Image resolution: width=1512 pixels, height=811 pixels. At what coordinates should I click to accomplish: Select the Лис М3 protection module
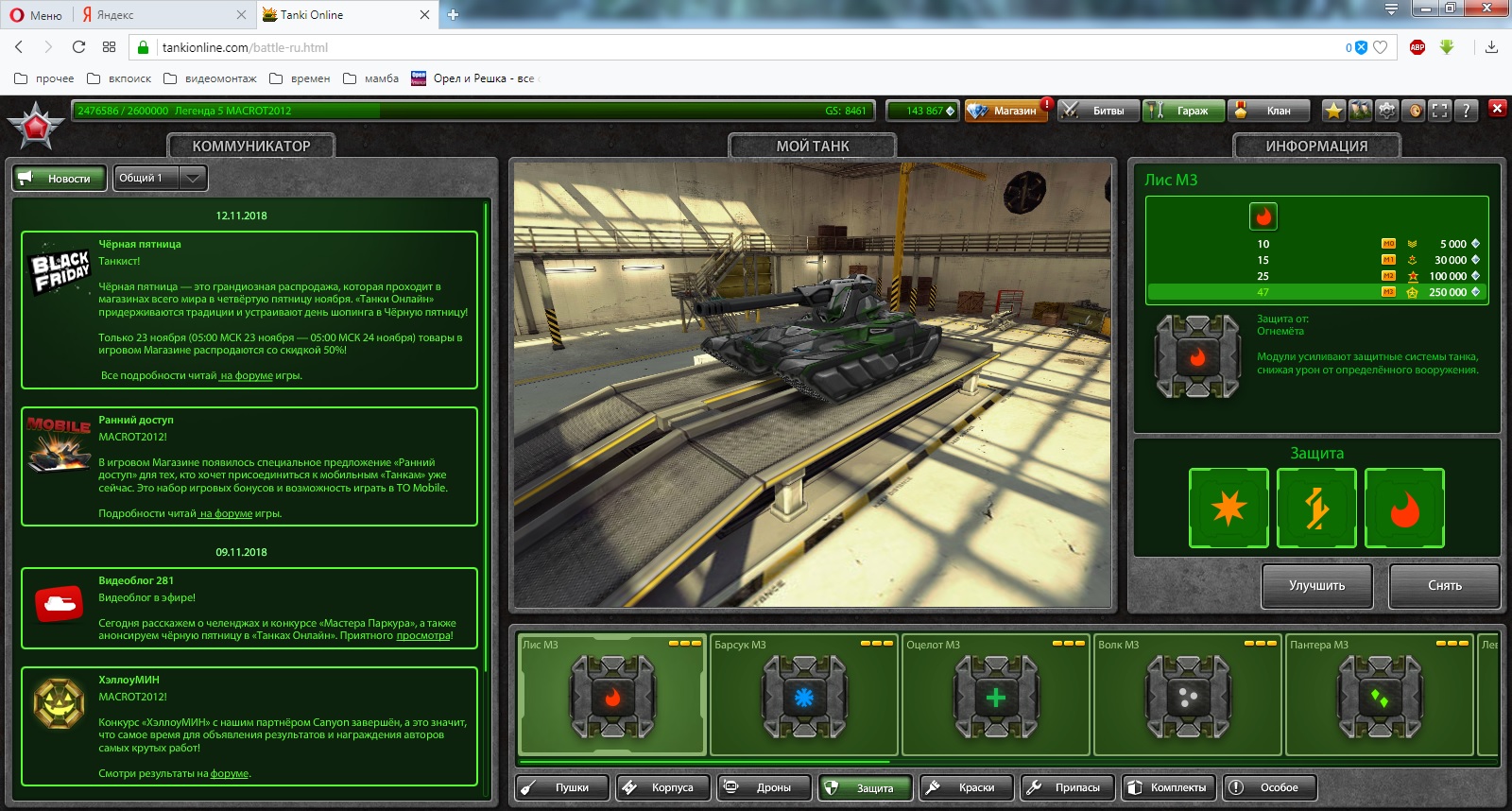coord(612,695)
